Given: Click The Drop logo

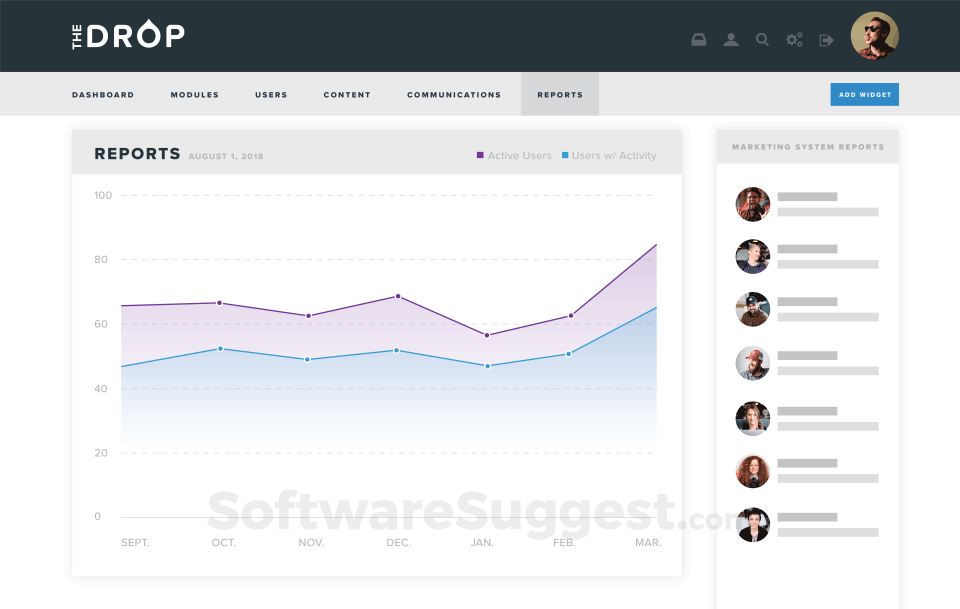Looking at the screenshot, I should (x=128, y=34).
